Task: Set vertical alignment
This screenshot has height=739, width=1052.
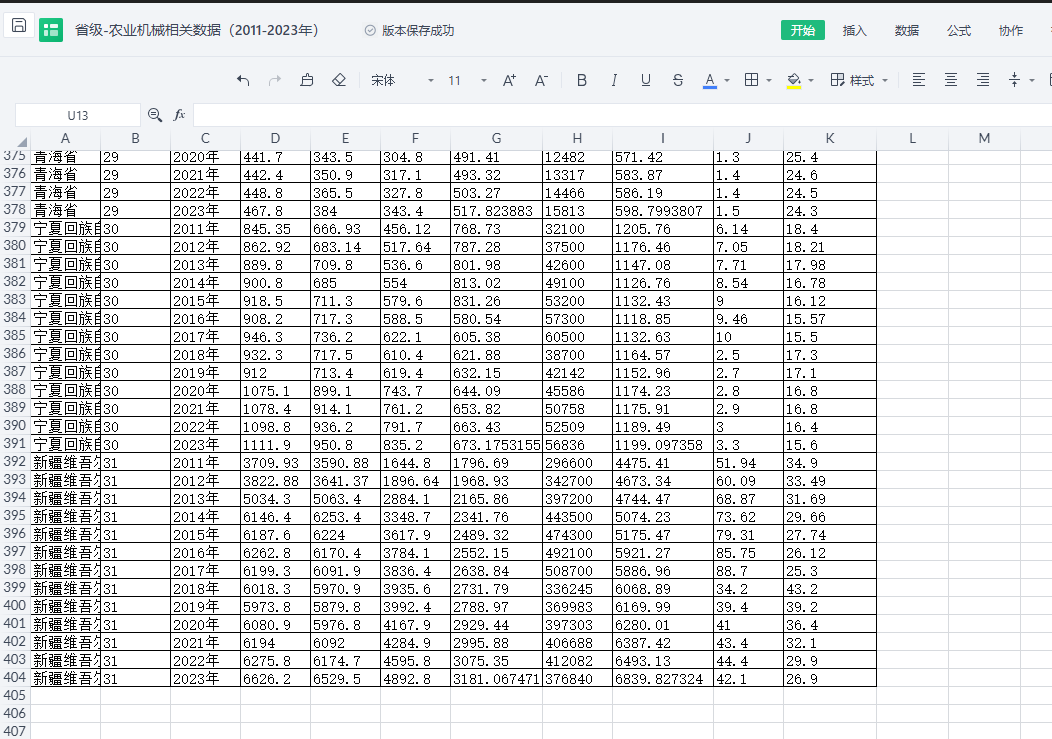Action: tap(1014, 81)
